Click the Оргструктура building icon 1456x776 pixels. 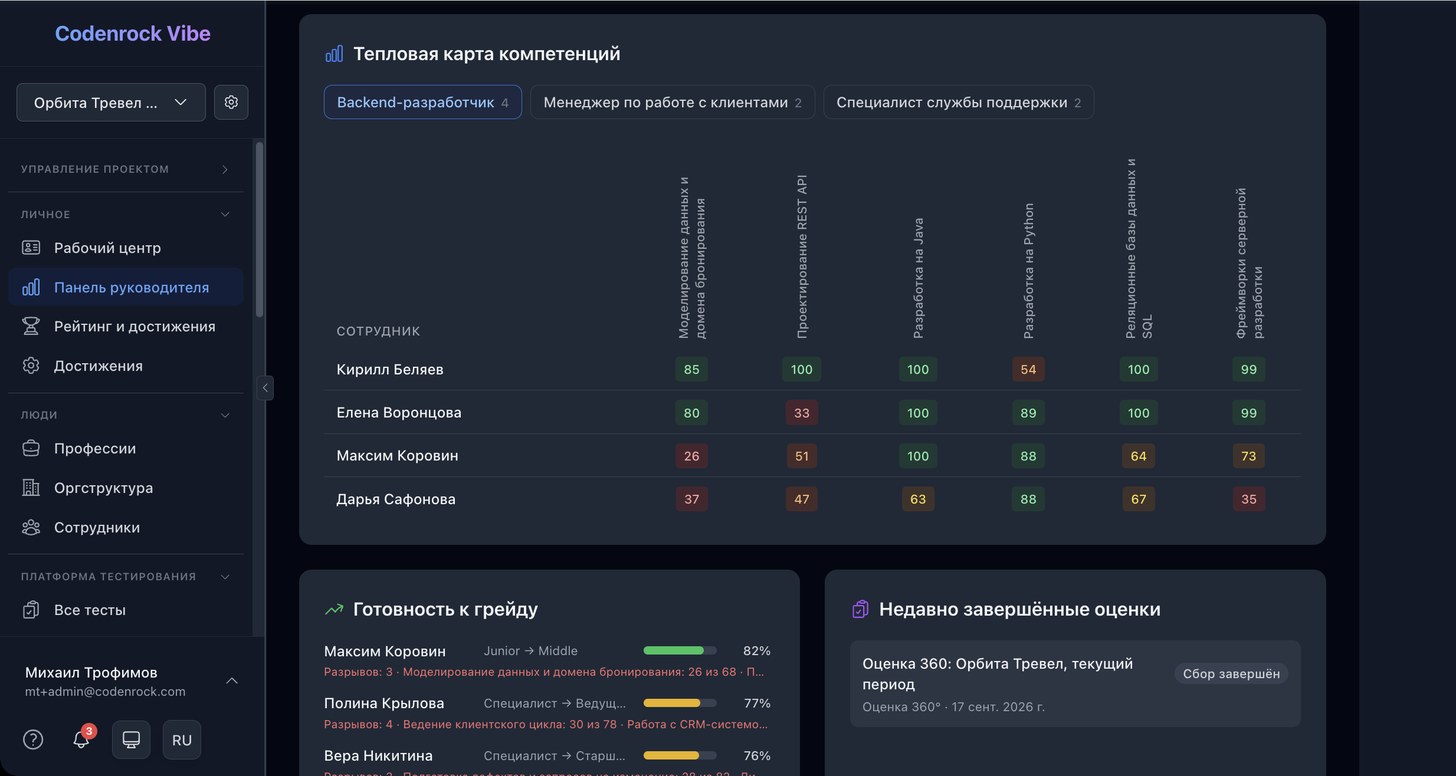(31, 488)
